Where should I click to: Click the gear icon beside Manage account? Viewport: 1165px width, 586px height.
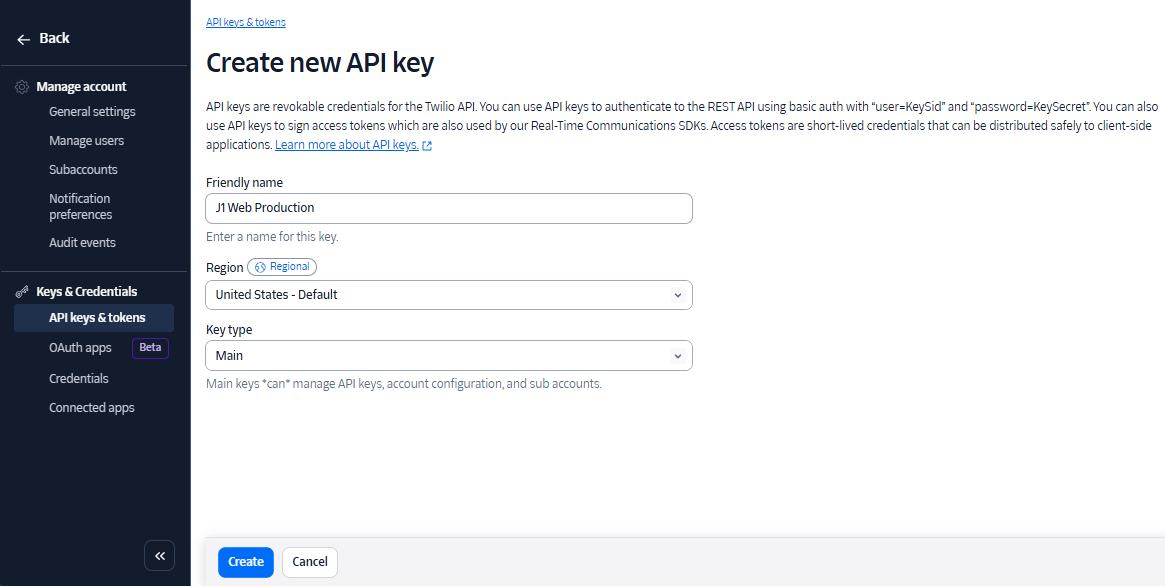tap(22, 86)
